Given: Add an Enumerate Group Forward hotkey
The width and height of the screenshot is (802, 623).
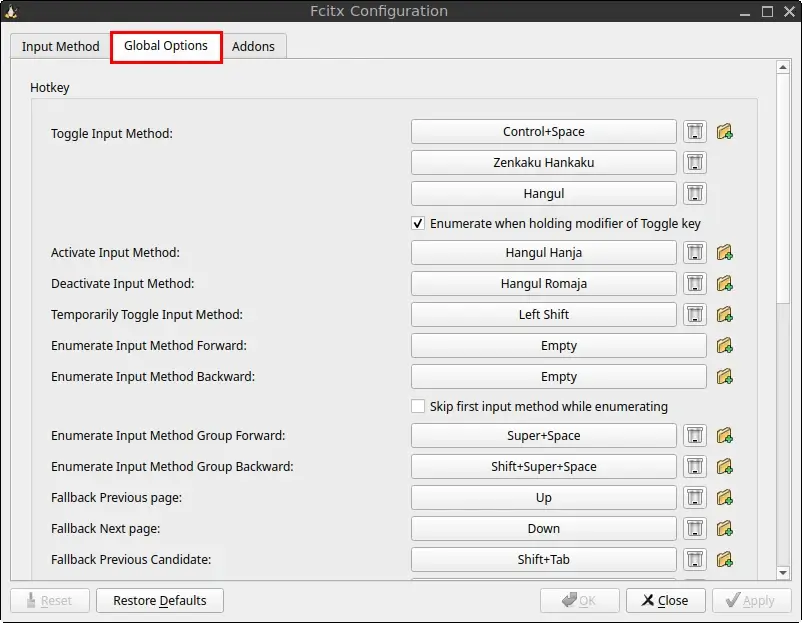Looking at the screenshot, I should pos(724,436).
